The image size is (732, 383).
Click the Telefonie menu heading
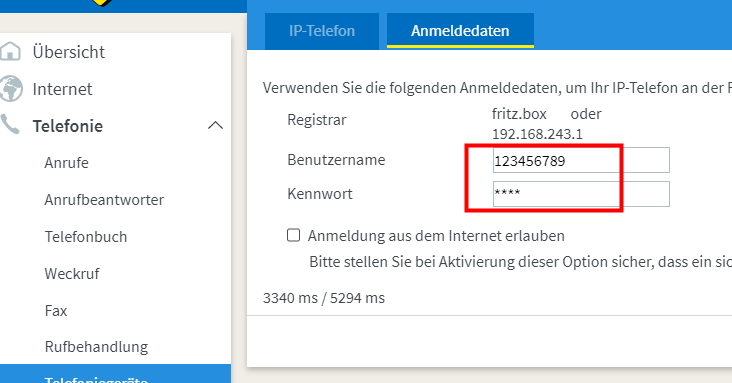coord(68,126)
